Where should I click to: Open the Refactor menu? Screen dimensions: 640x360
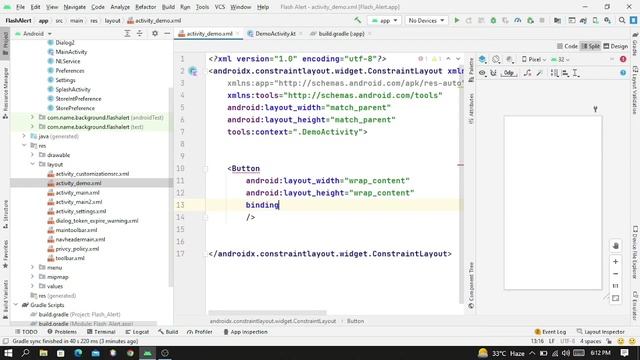click(145, 7)
